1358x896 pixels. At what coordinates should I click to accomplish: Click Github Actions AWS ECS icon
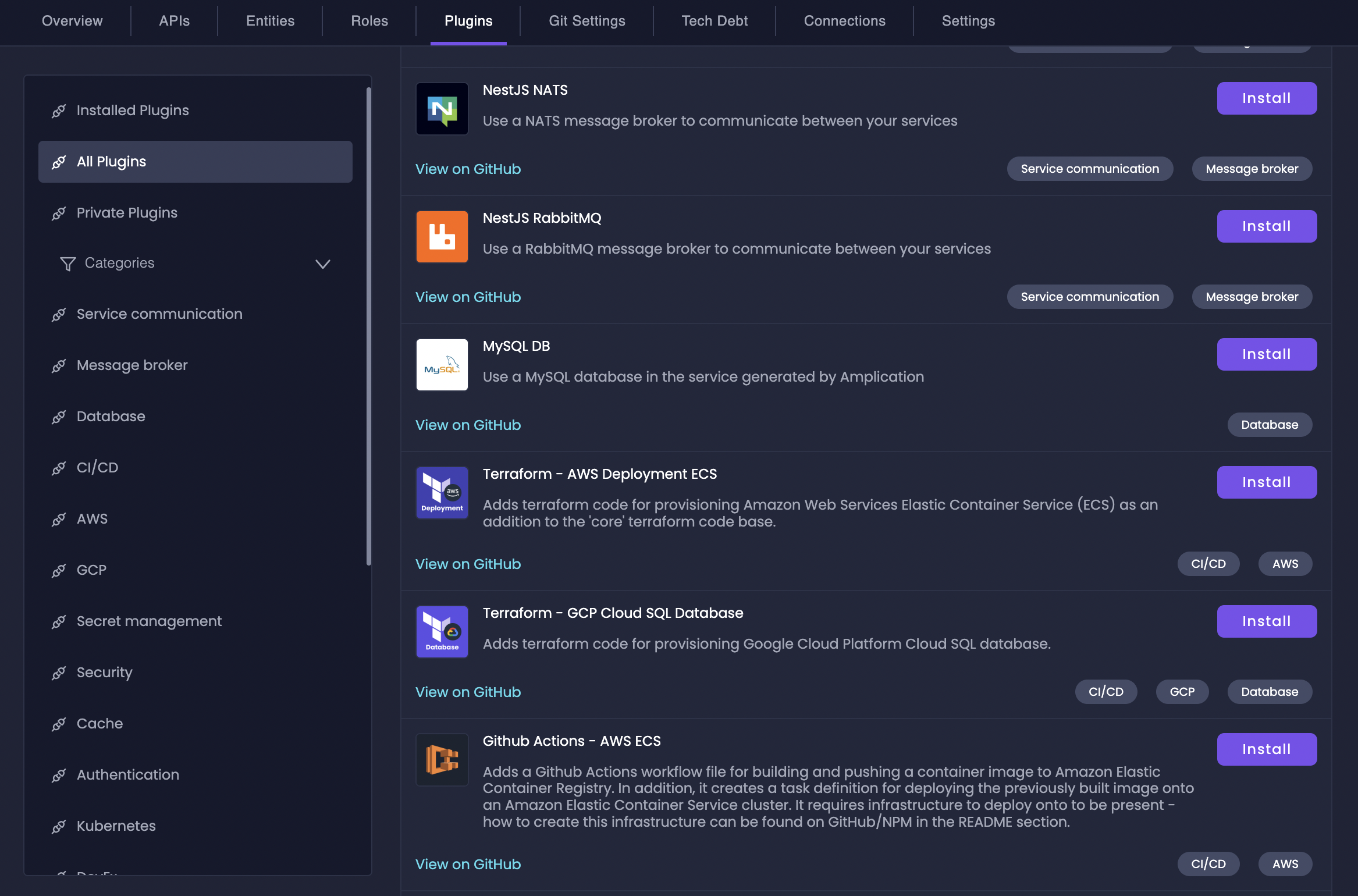pyautogui.click(x=442, y=760)
